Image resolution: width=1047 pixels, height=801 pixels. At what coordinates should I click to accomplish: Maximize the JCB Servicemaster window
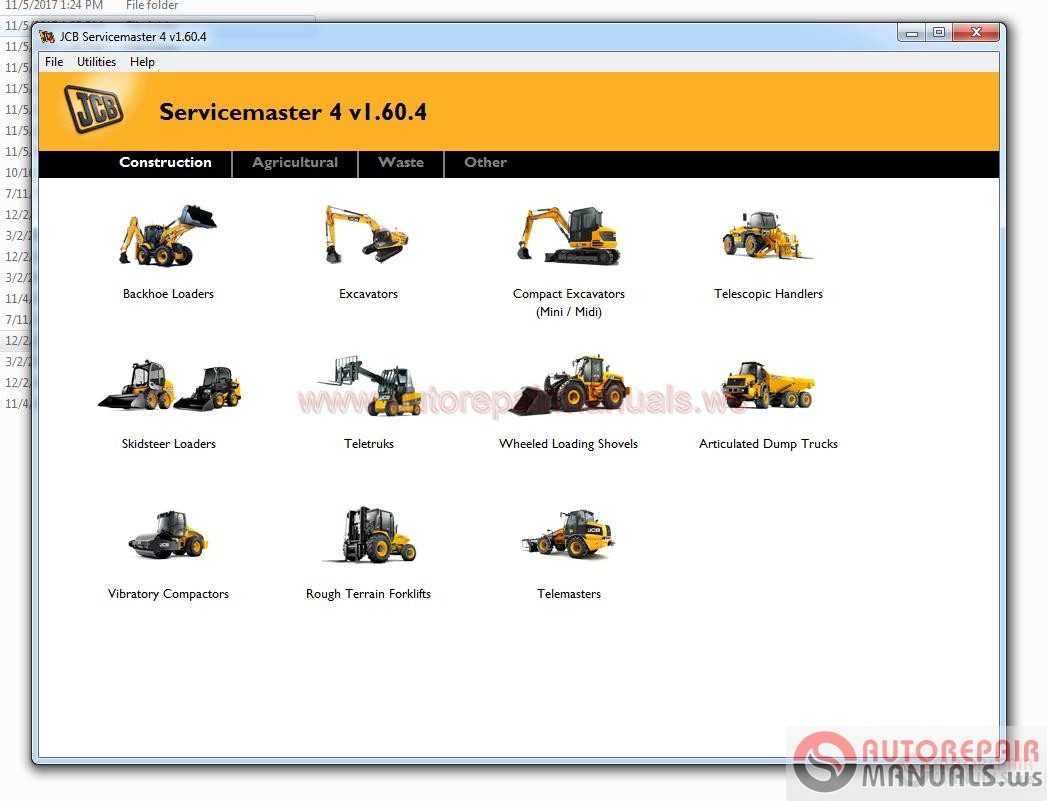point(939,33)
